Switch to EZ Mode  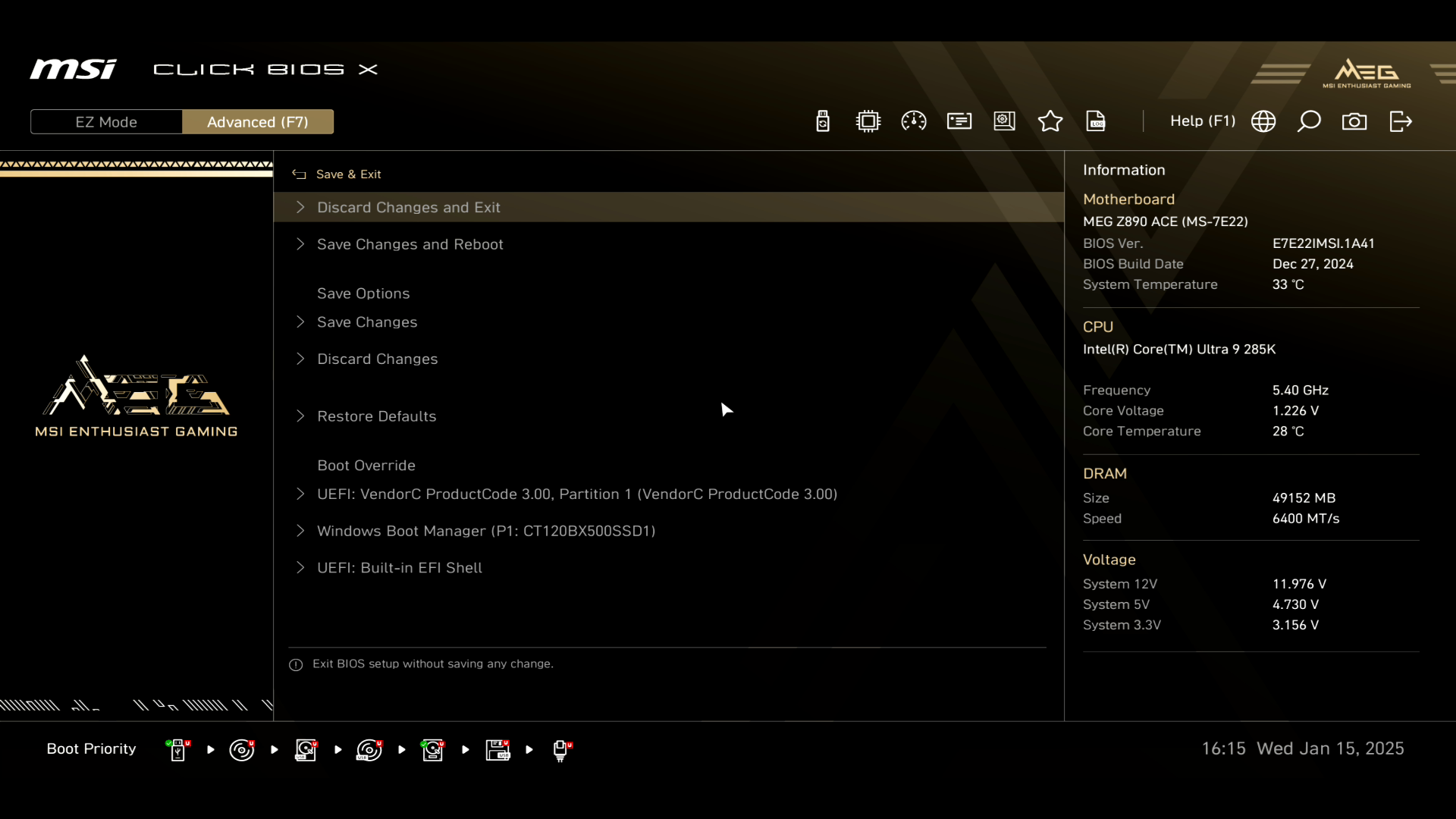pos(106,122)
